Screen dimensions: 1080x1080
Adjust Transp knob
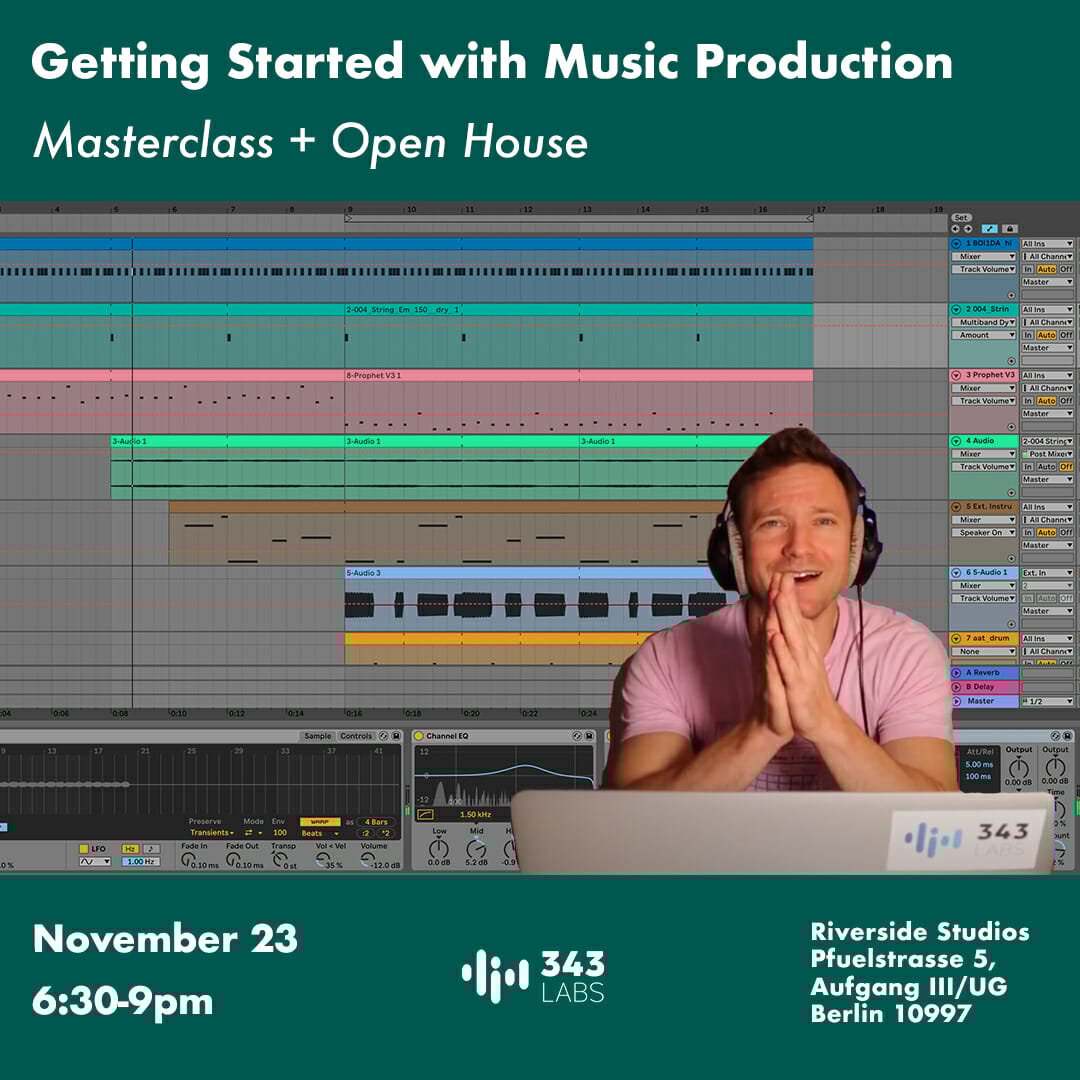pyautogui.click(x=279, y=860)
